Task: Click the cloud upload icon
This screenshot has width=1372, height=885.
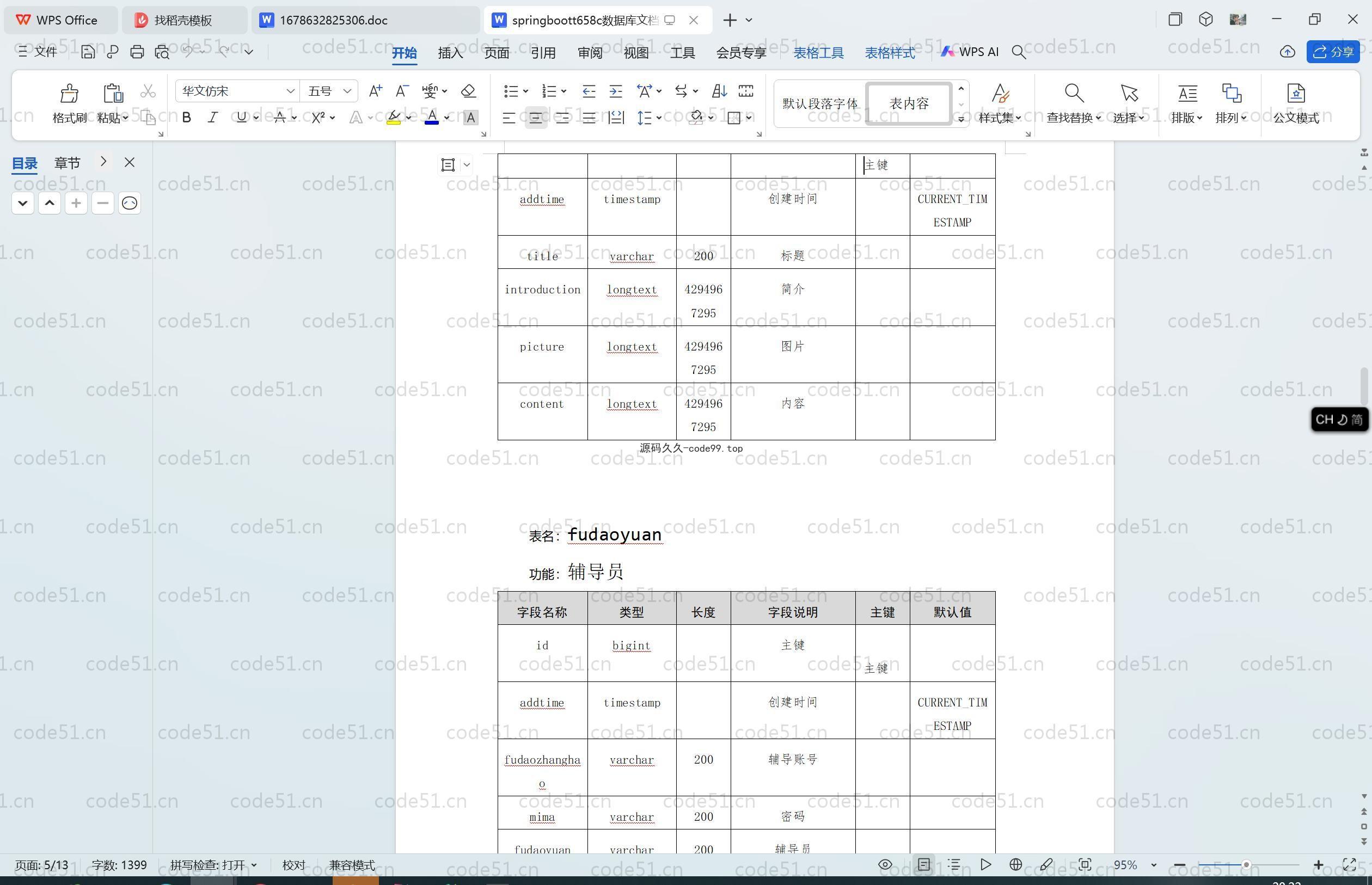Action: (1287, 52)
